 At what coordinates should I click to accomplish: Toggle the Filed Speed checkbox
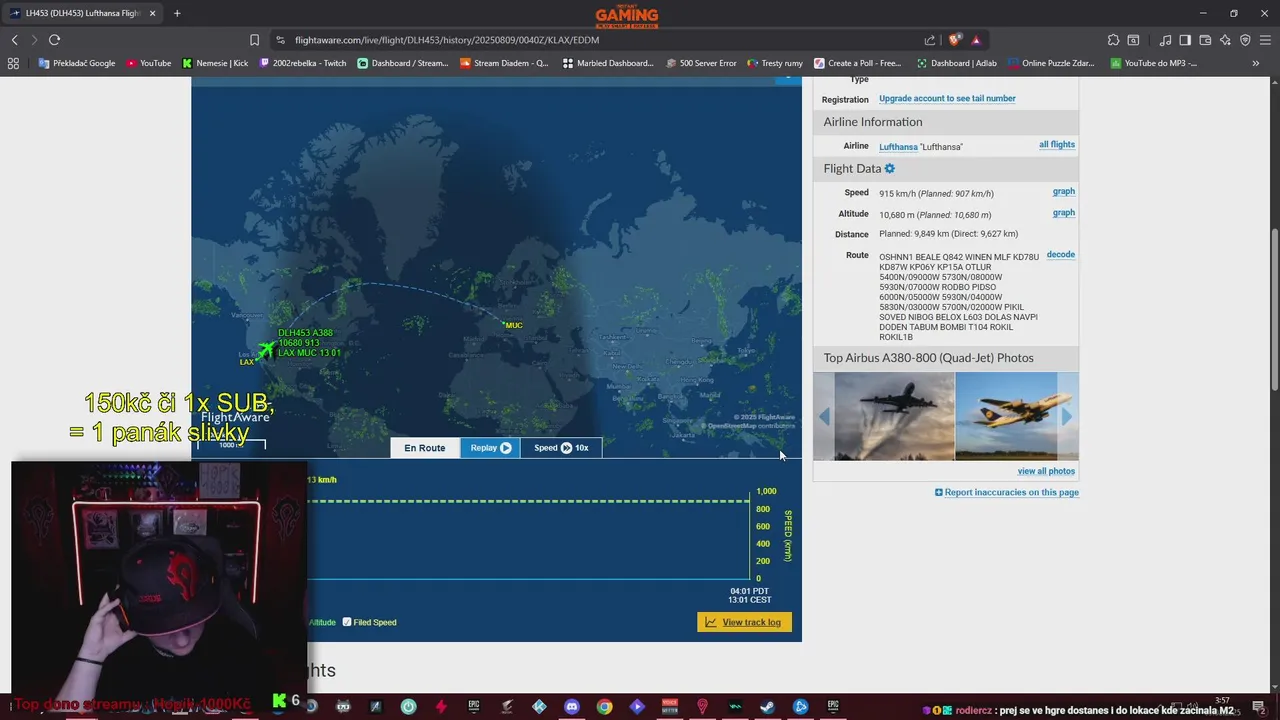tap(347, 622)
